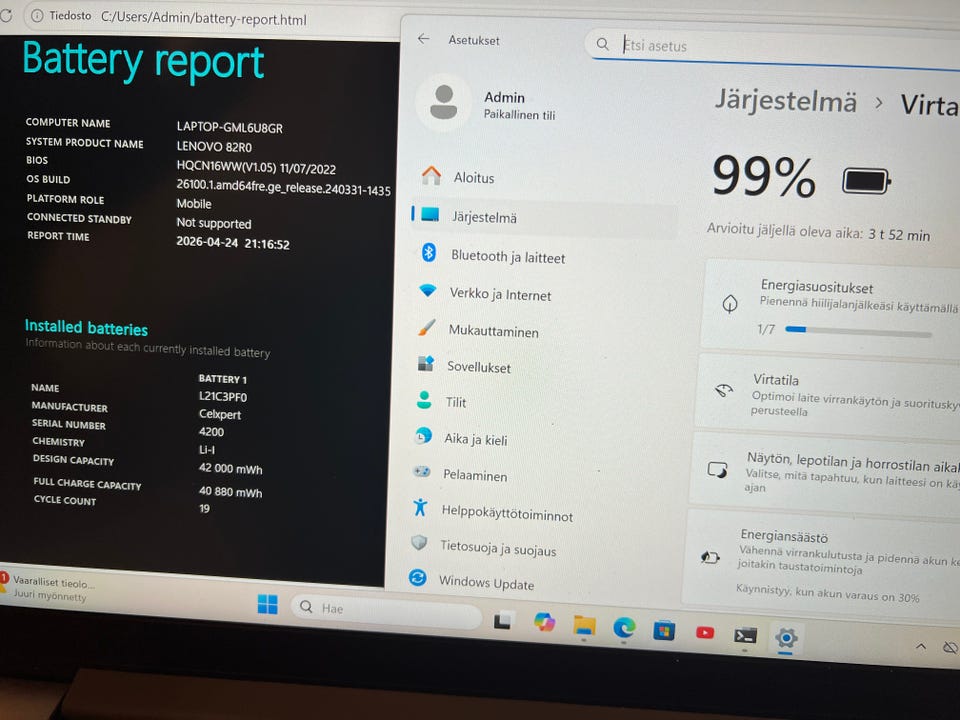Open Microsoft Store from taskbar
This screenshot has width=960, height=720.
point(664,630)
